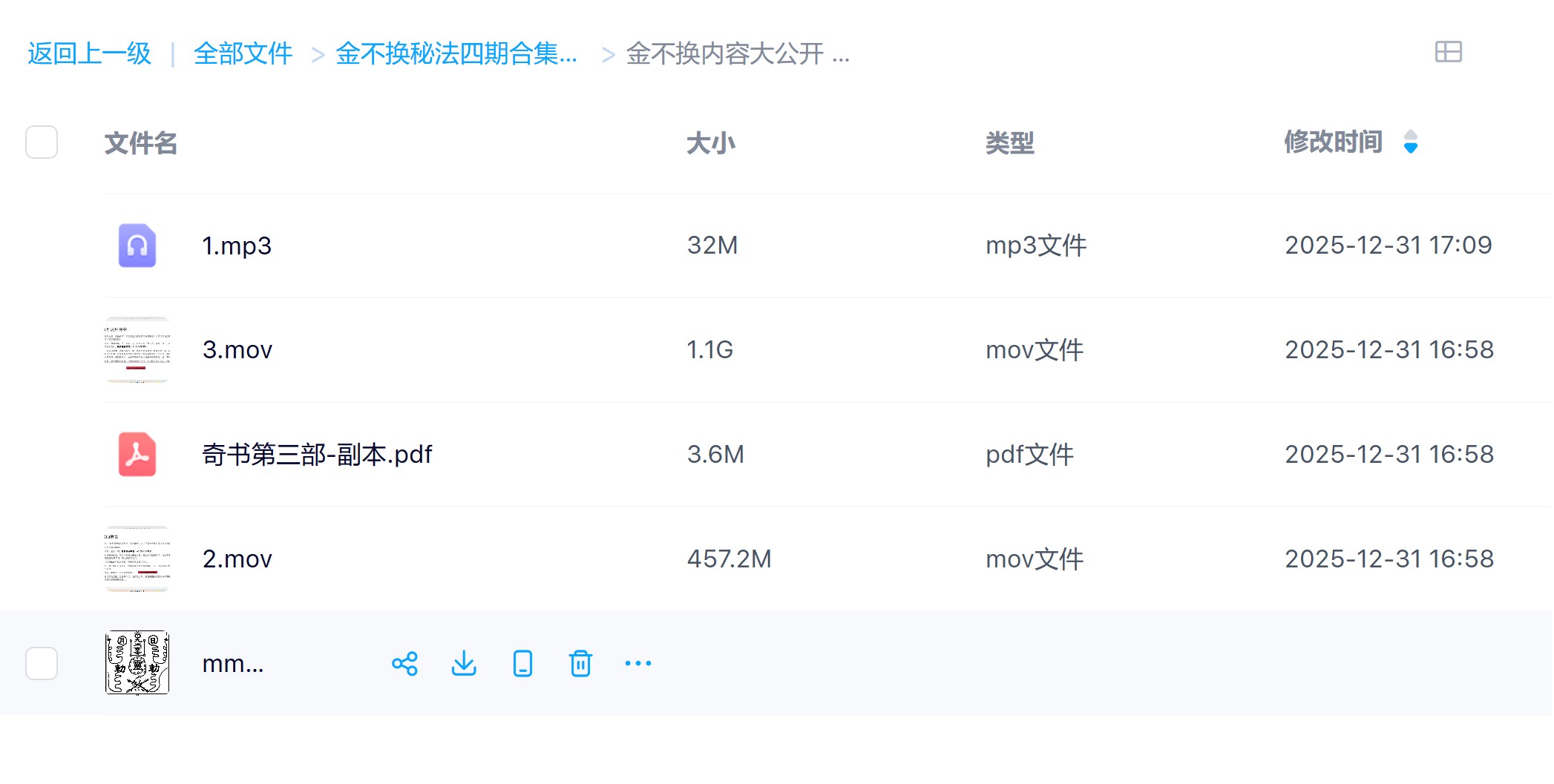Open the 2.mov video thumbnail
The height and width of the screenshot is (784, 1554).
(x=137, y=559)
